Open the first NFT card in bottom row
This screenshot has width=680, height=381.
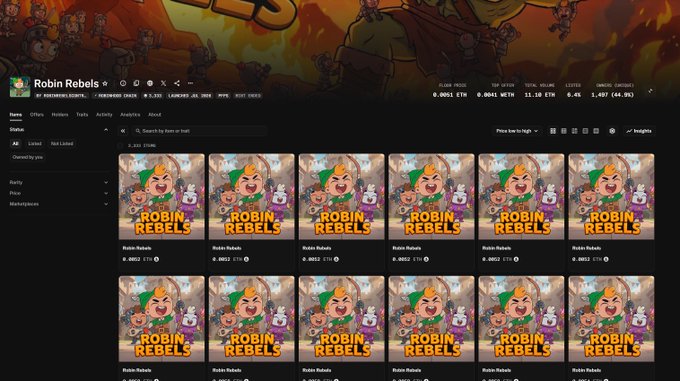click(162, 328)
